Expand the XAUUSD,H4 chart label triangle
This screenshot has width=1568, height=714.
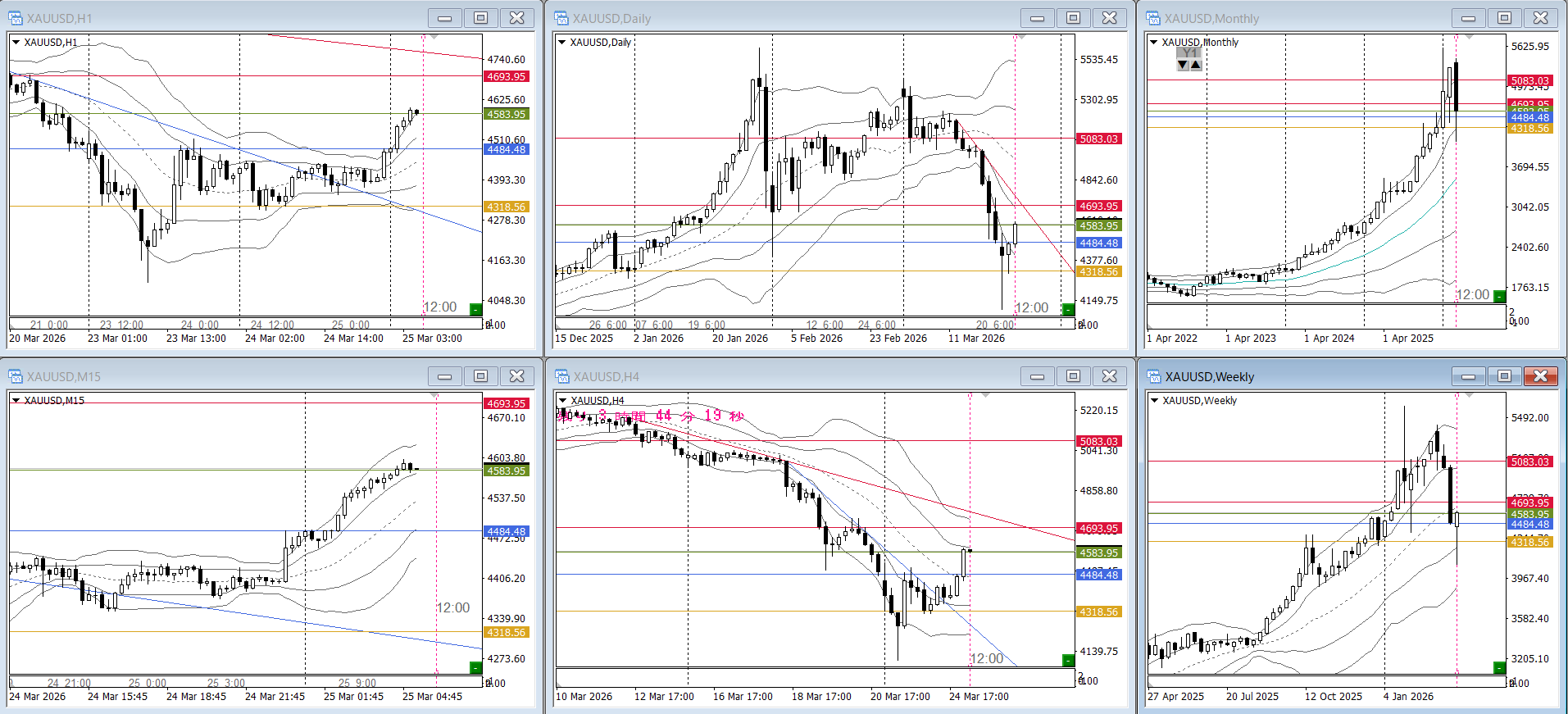(x=562, y=401)
